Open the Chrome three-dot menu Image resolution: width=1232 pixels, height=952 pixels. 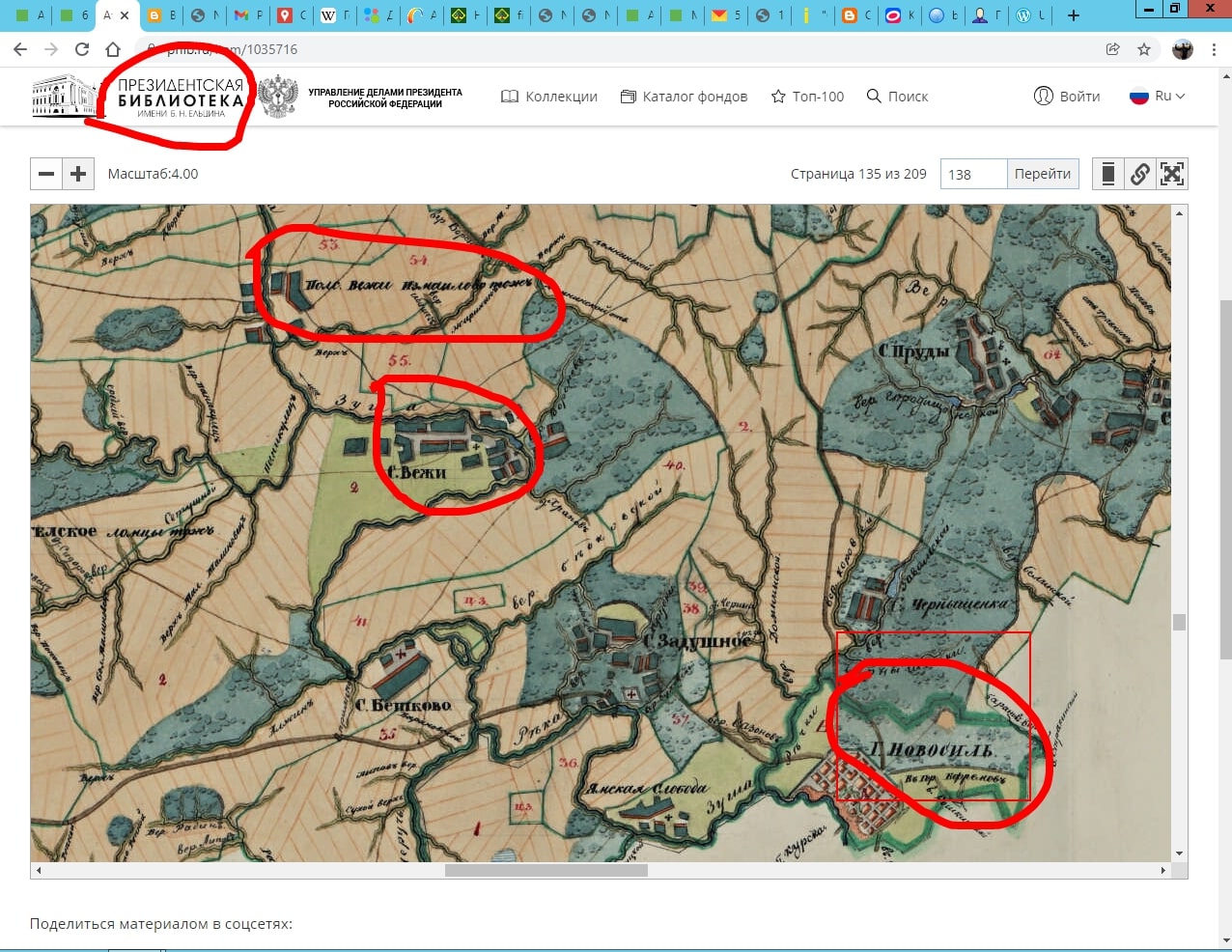click(1214, 49)
